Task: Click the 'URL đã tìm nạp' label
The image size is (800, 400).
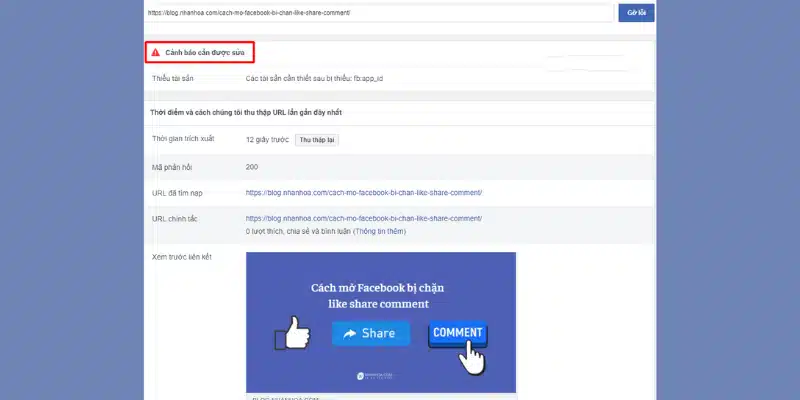Action: 177,193
